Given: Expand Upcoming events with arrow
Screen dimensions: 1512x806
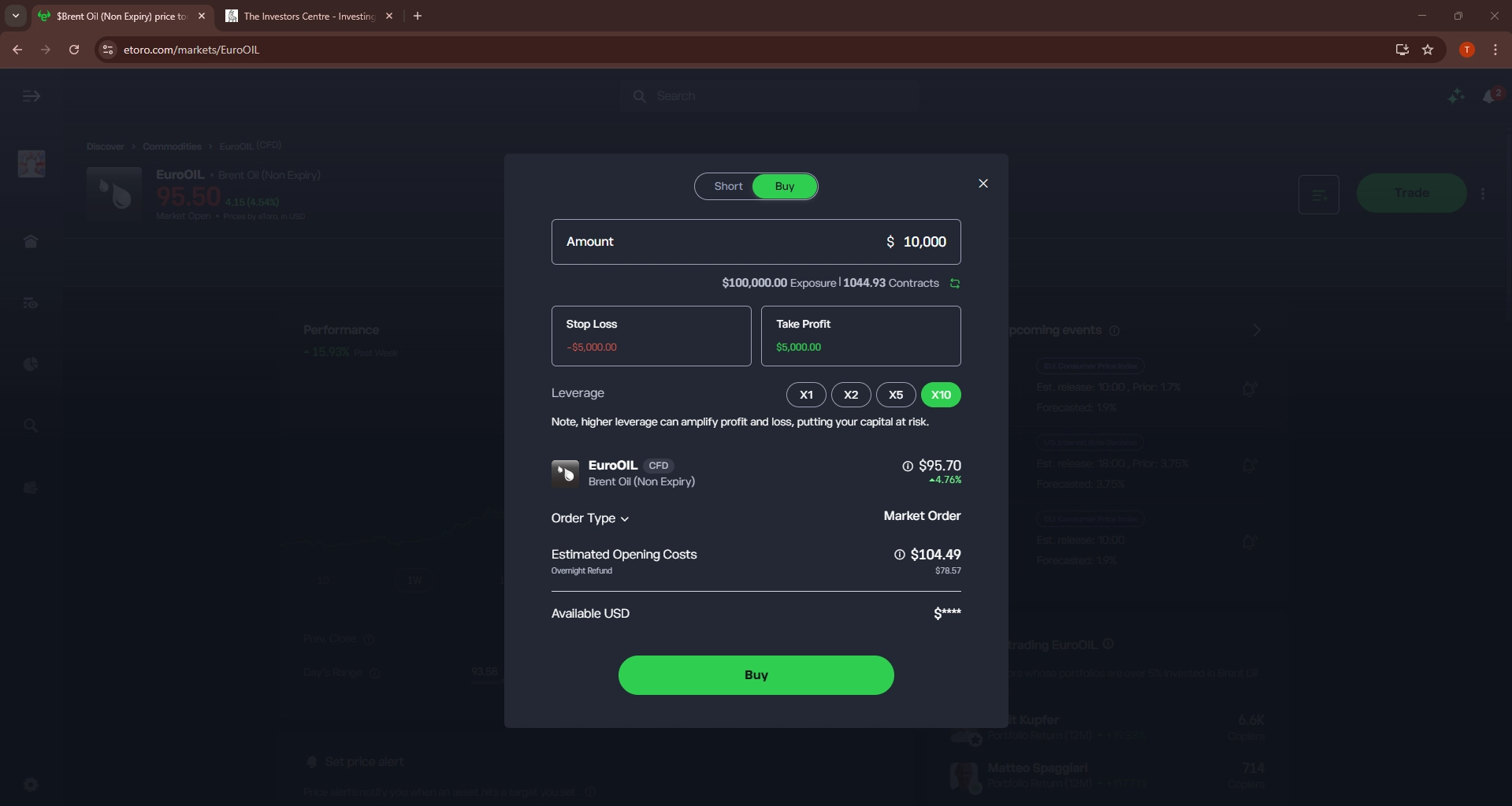Looking at the screenshot, I should pyautogui.click(x=1257, y=330).
